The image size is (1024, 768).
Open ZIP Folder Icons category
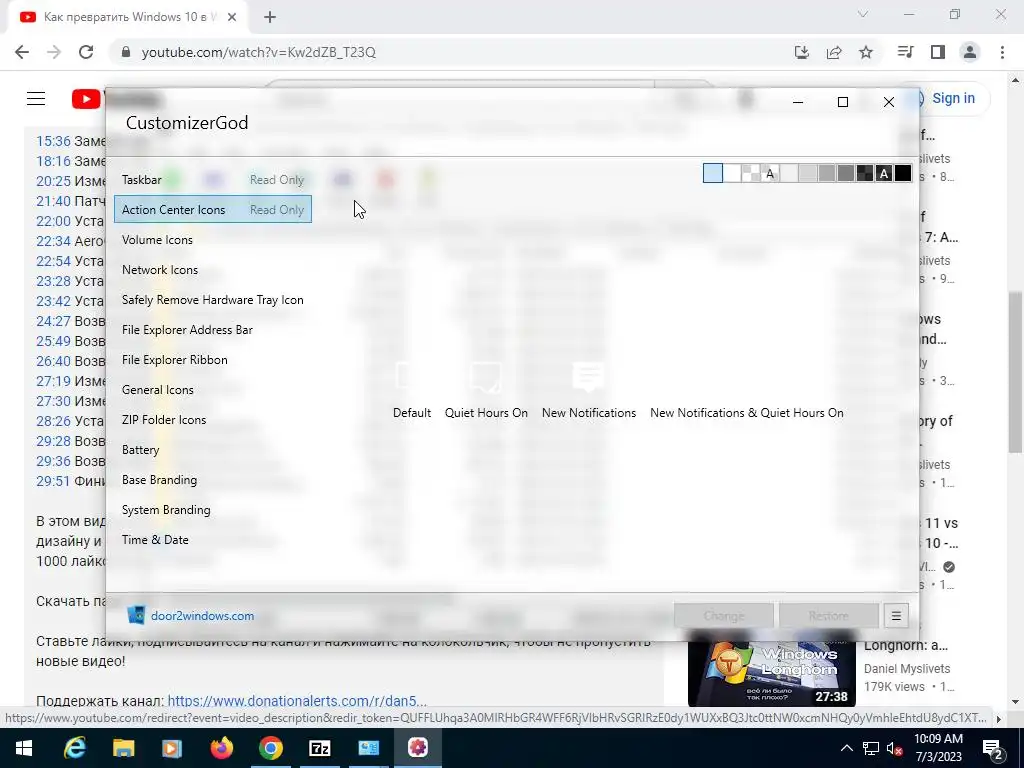(213, 420)
